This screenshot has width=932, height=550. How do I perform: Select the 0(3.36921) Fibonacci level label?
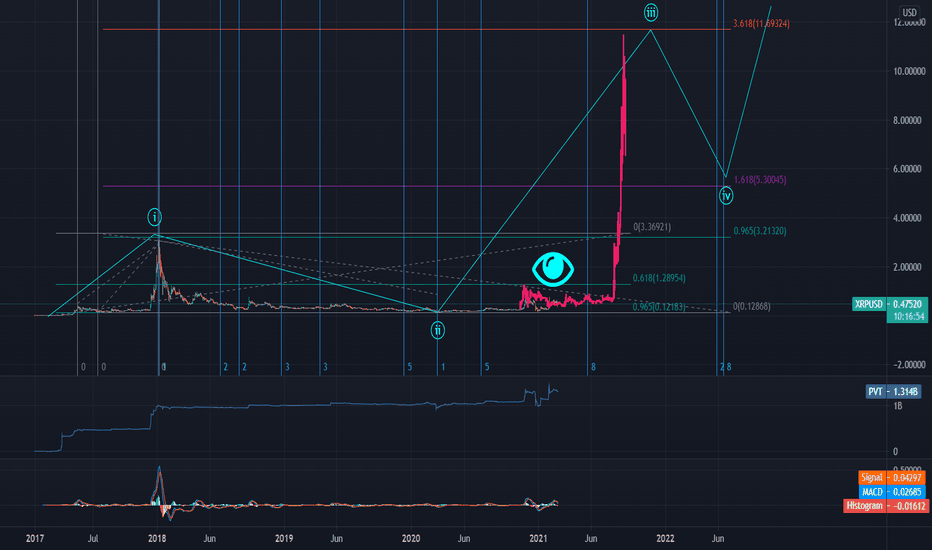652,227
